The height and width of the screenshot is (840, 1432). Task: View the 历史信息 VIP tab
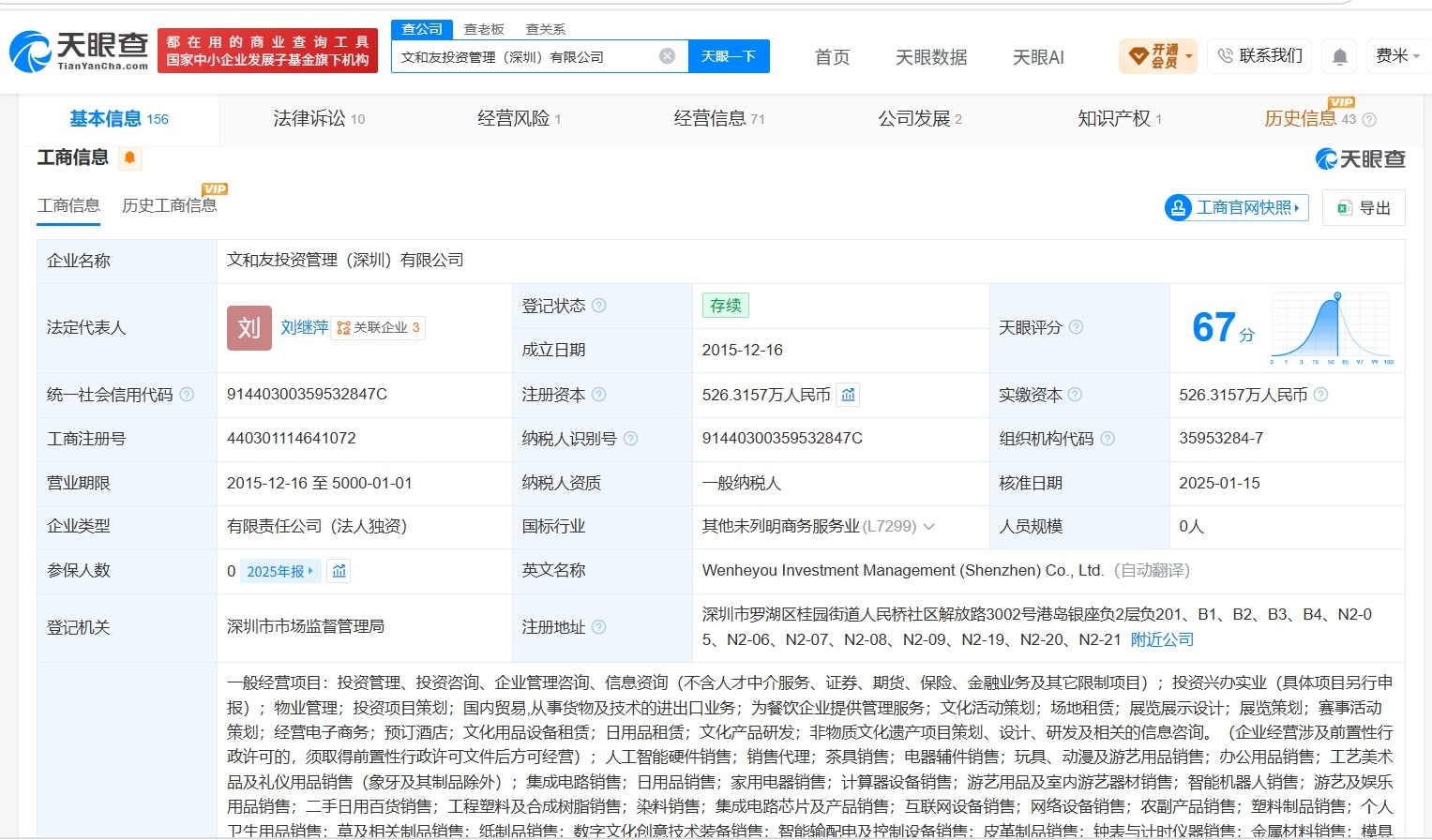click(x=1310, y=118)
